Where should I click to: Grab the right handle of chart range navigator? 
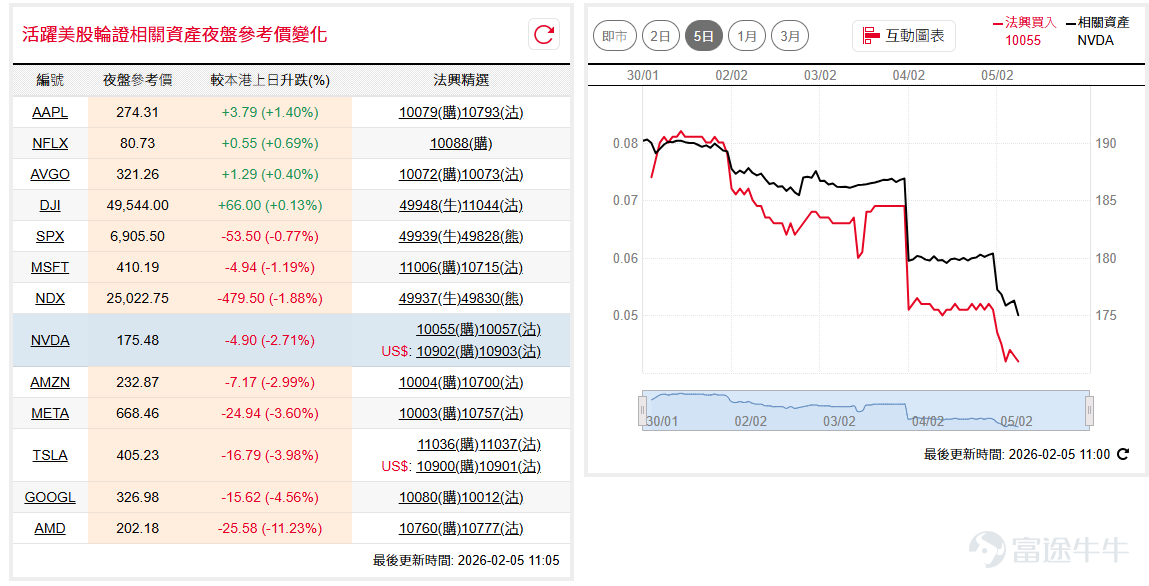point(1089,410)
